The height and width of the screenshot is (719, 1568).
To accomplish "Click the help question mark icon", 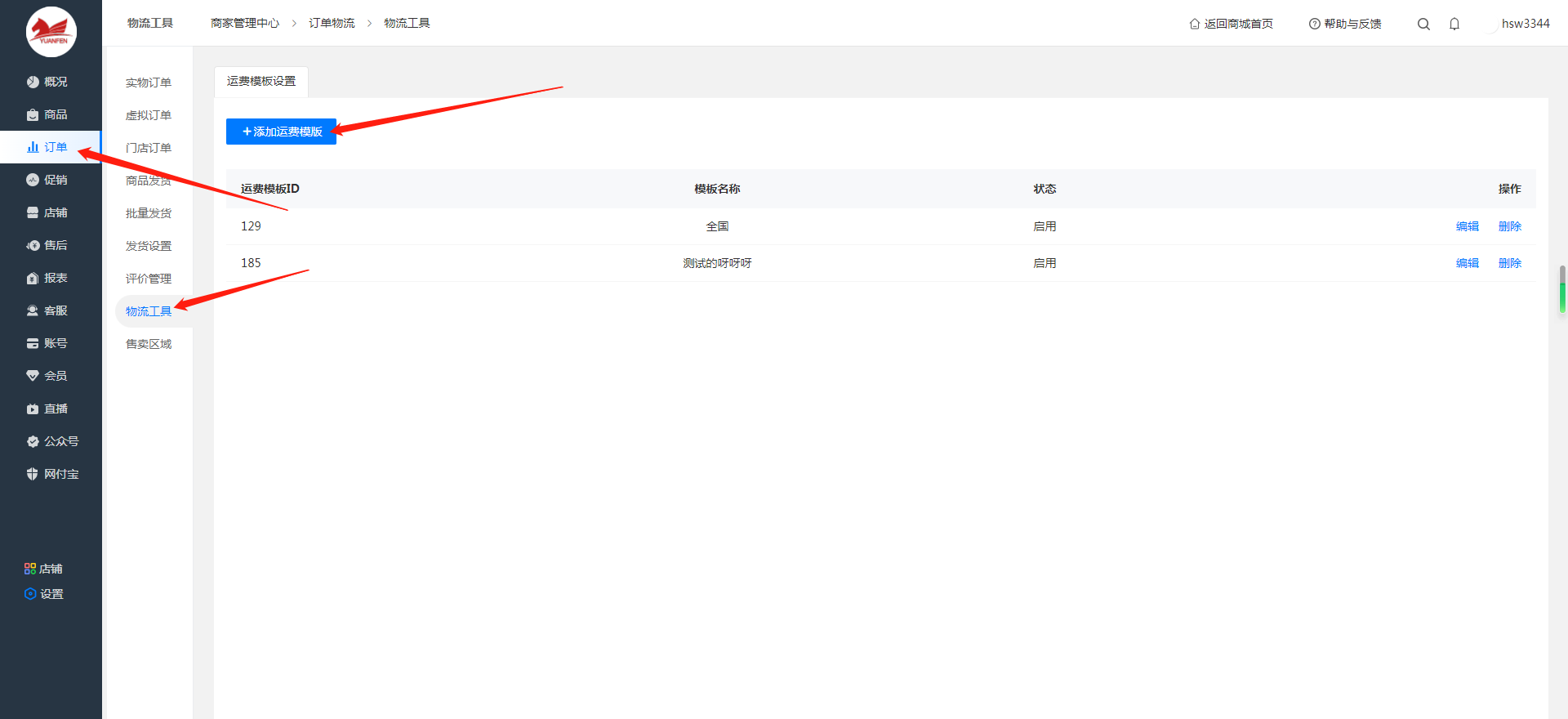I will click(x=1315, y=24).
